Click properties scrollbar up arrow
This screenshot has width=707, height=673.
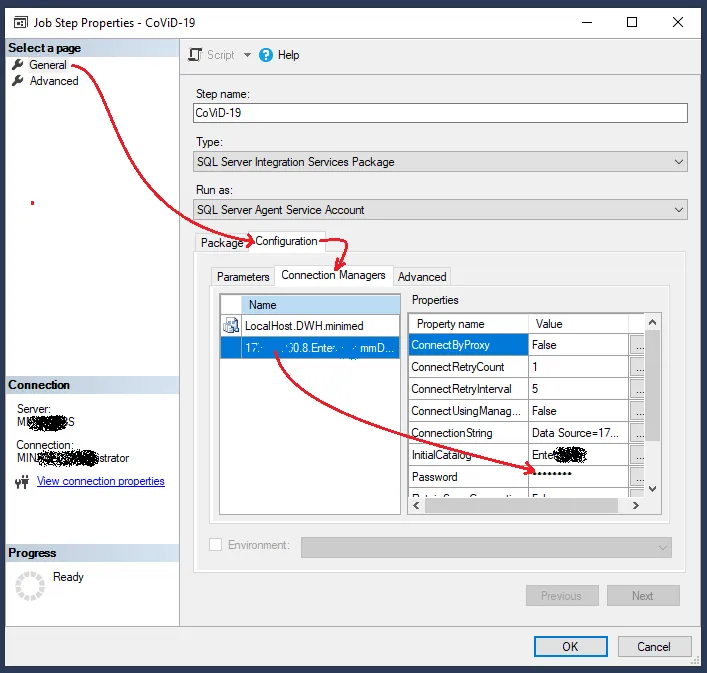click(x=652, y=322)
